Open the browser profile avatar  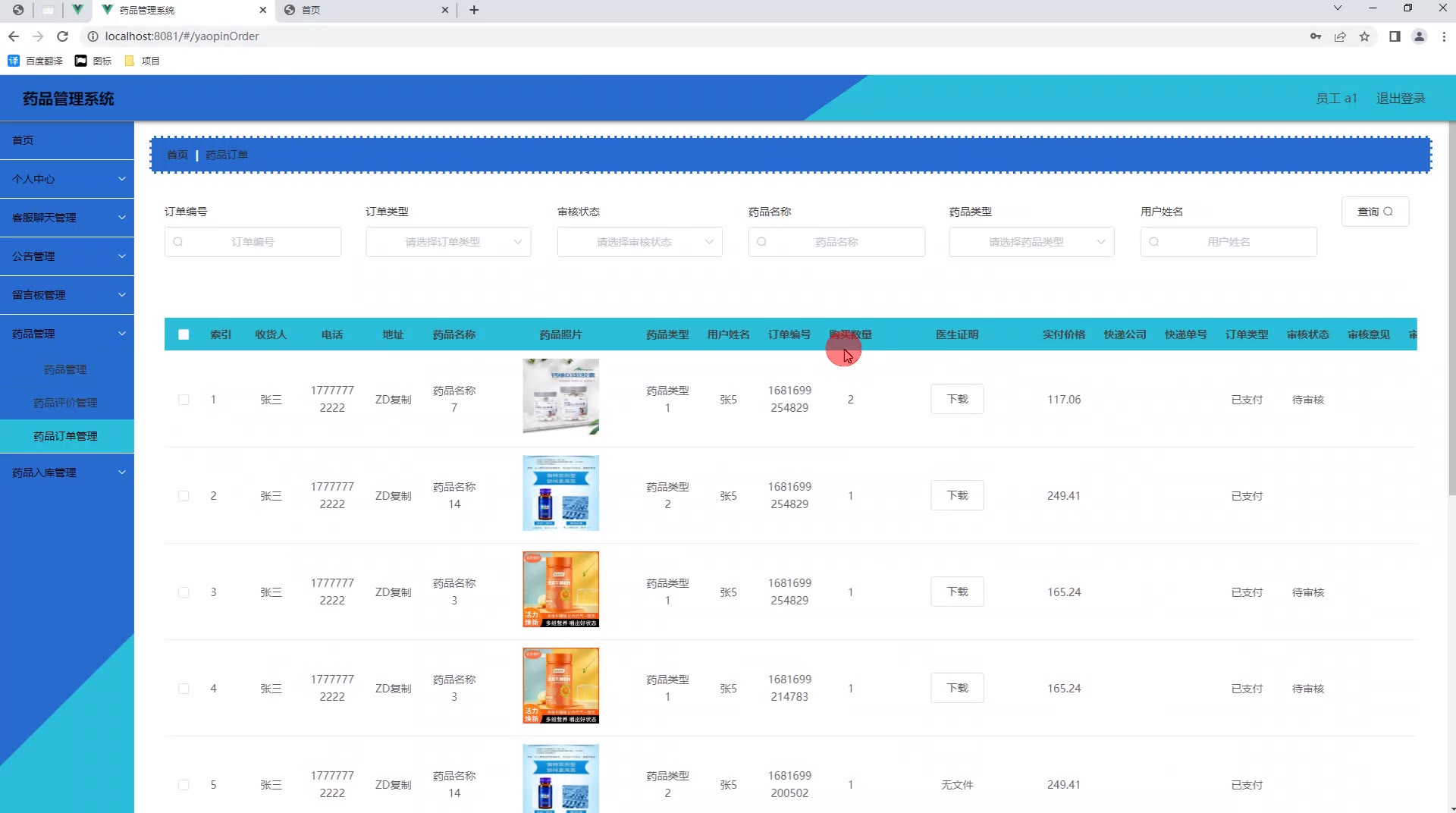[x=1419, y=36]
